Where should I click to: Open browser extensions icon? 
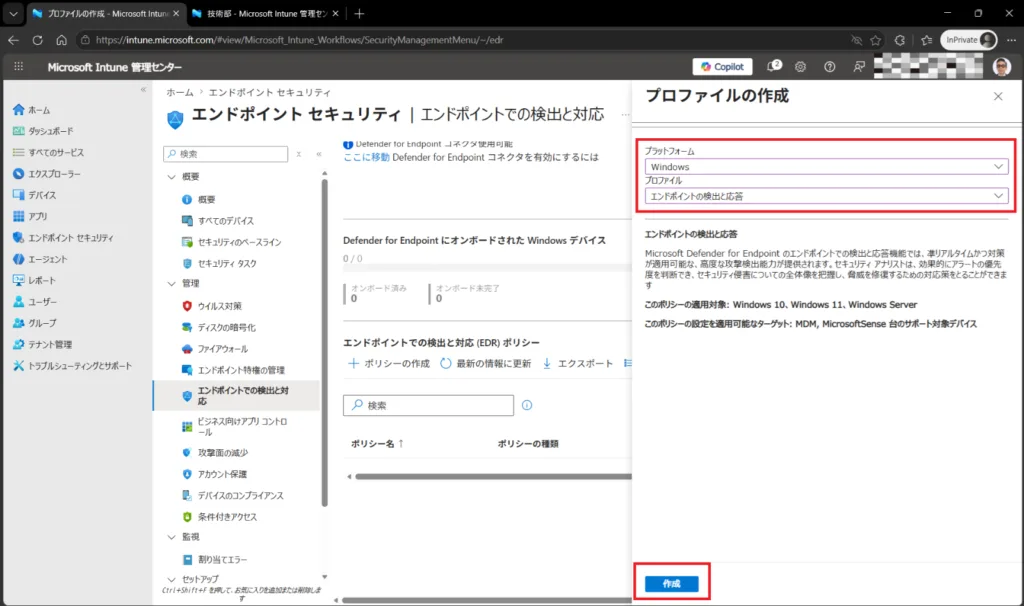coord(900,40)
